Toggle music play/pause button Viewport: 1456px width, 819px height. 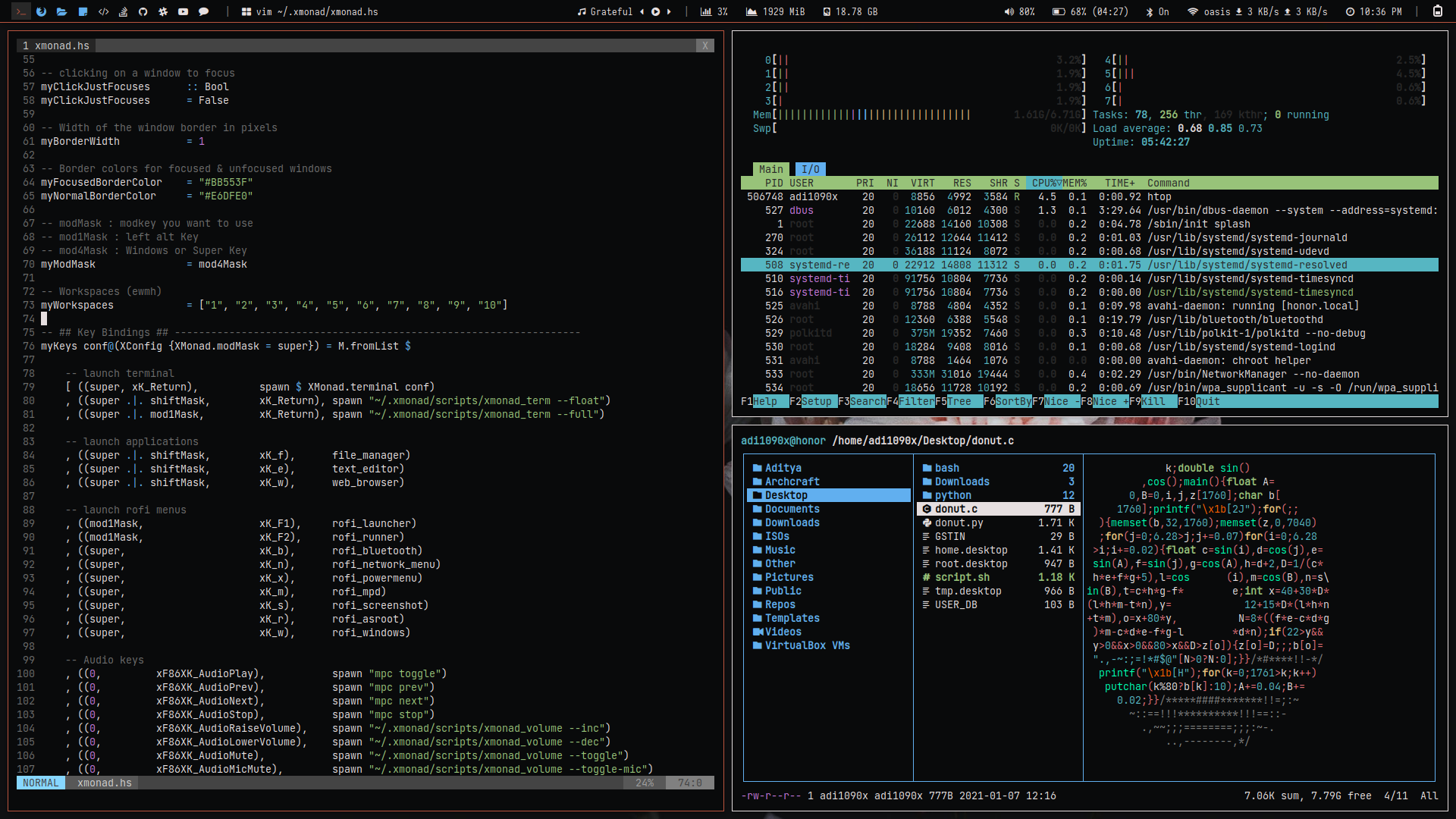point(655,11)
